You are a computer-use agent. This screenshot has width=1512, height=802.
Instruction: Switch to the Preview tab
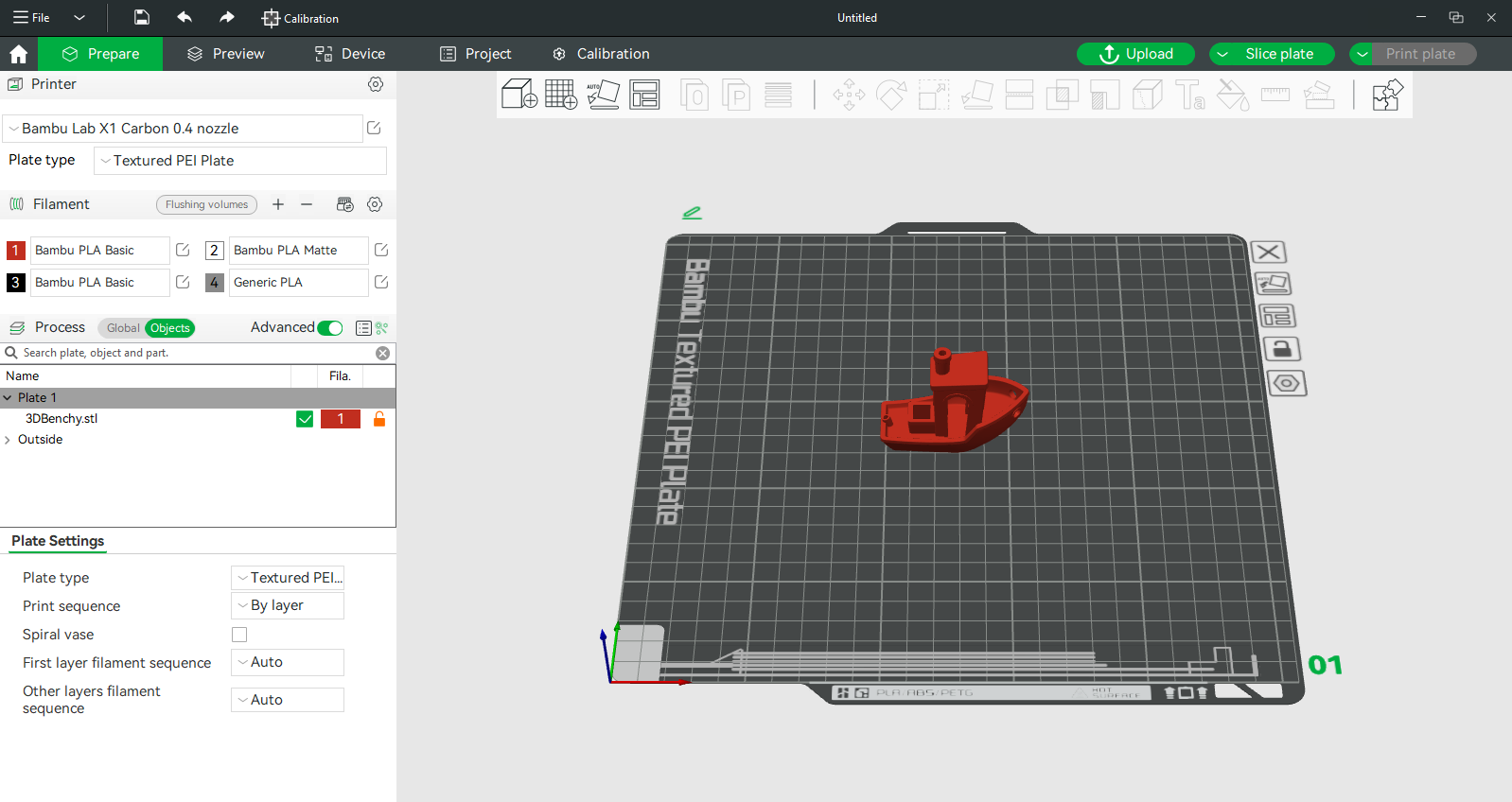point(226,54)
